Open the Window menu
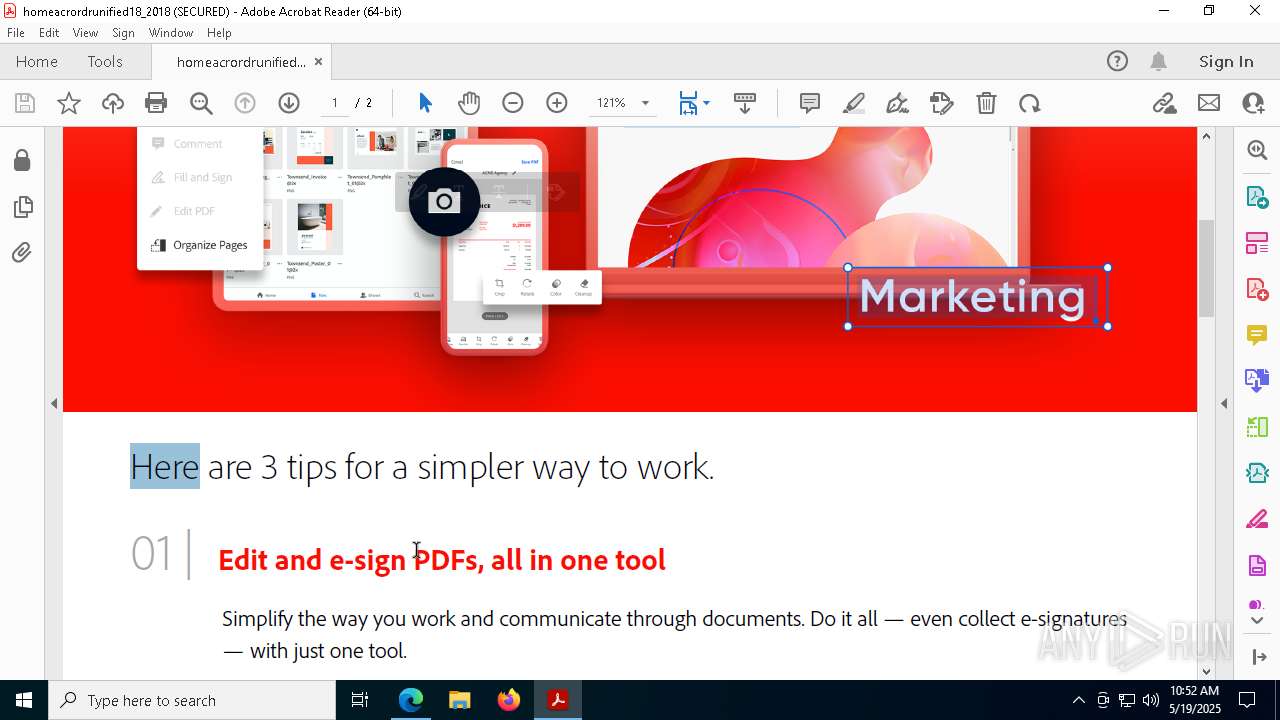 [171, 33]
